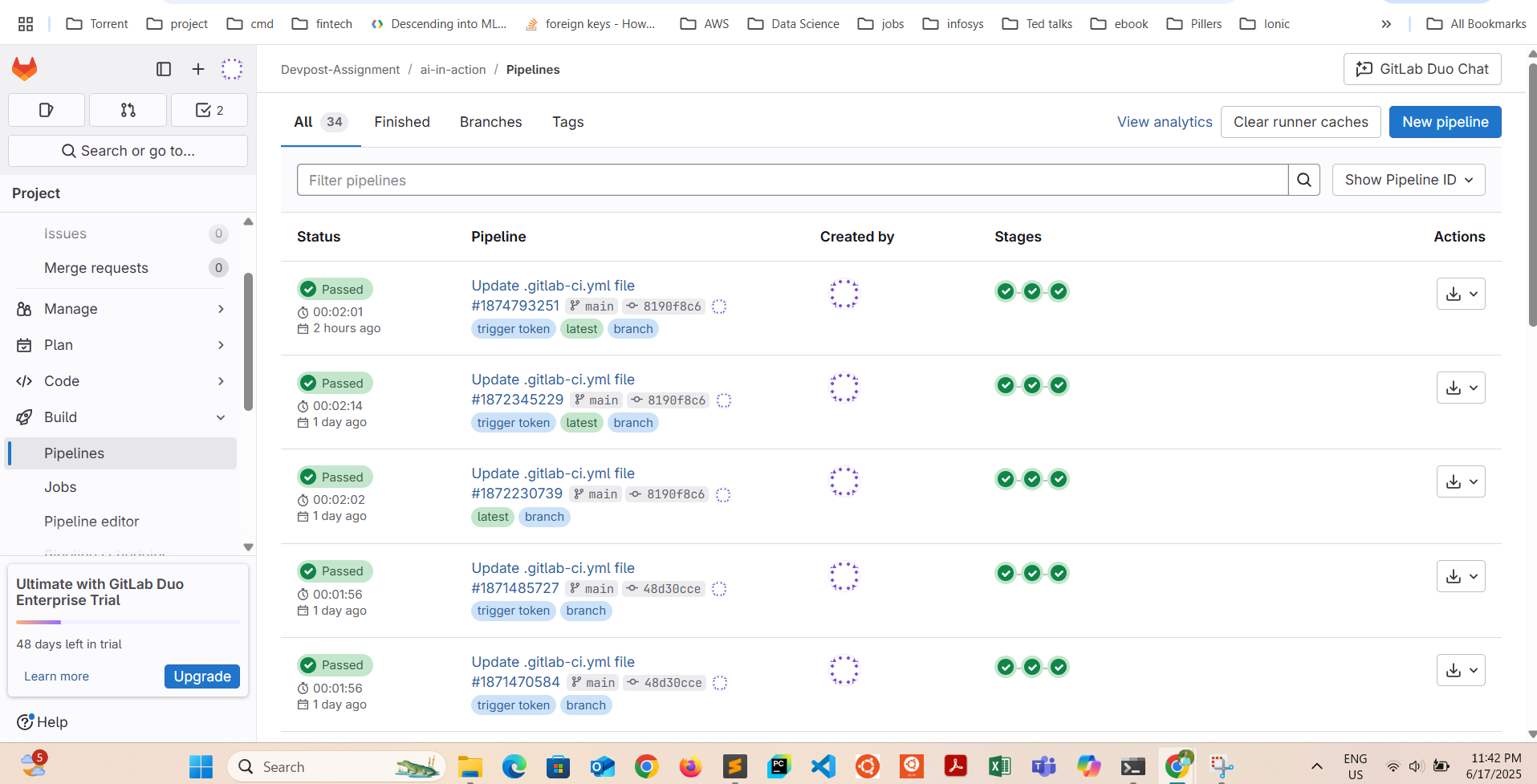The width and height of the screenshot is (1537, 784).
Task: View third stage of pipeline #1874793251
Action: coord(1059,291)
